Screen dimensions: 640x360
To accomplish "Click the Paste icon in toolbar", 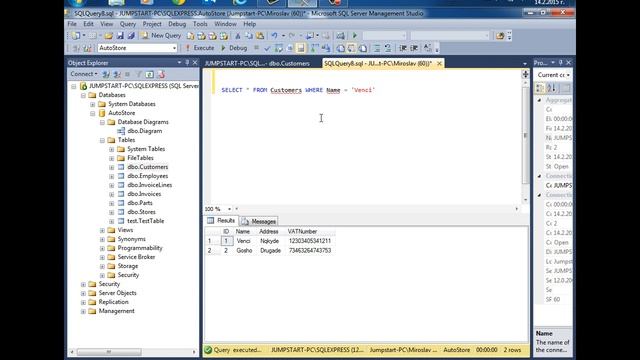I will point(260,36).
